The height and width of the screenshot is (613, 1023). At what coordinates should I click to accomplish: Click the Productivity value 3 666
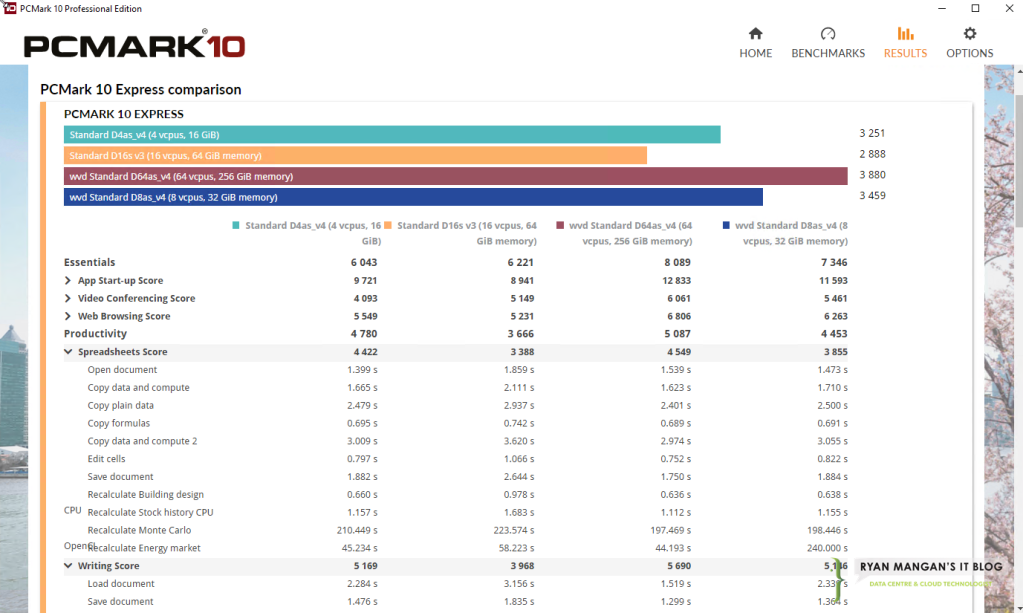pos(521,333)
